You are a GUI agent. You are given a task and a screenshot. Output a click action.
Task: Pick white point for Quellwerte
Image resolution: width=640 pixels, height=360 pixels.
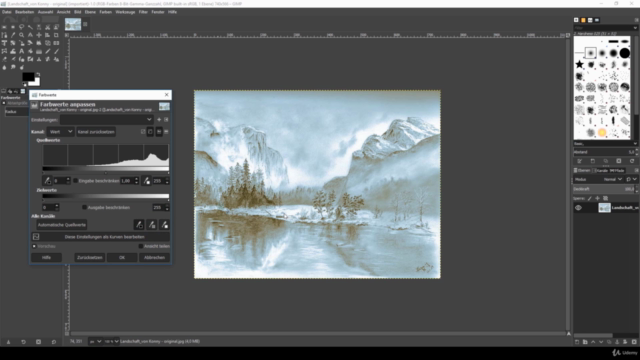point(147,180)
